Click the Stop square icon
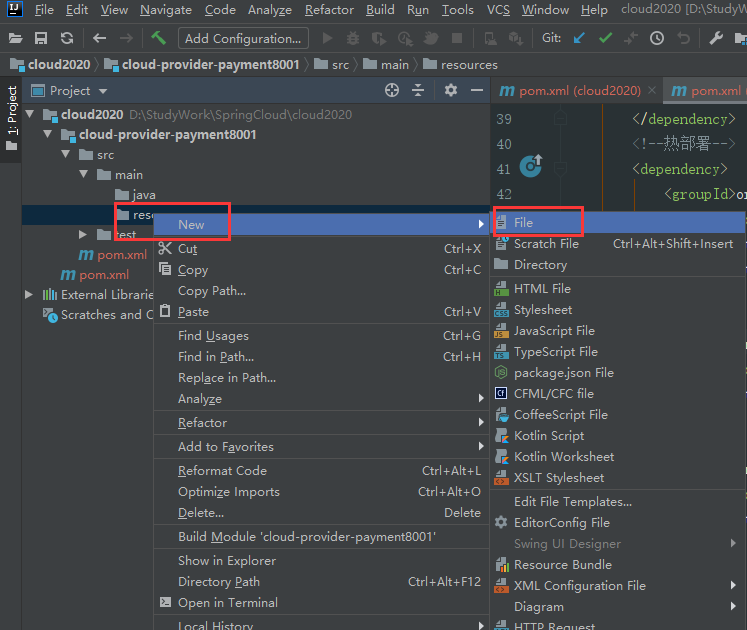This screenshot has height=630, width=747. 457,38
